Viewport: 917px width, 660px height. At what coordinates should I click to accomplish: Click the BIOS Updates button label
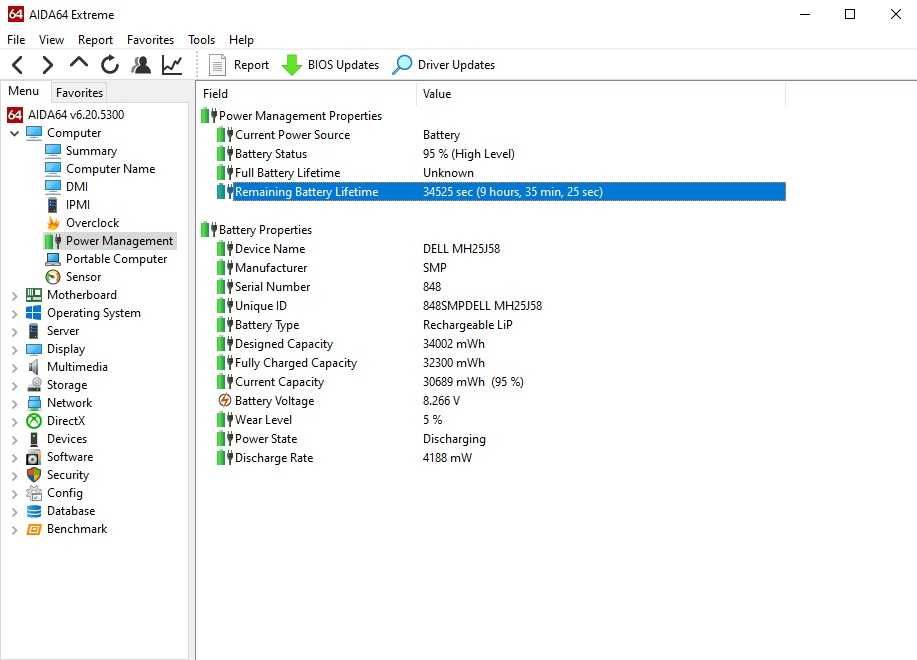pyautogui.click(x=343, y=65)
